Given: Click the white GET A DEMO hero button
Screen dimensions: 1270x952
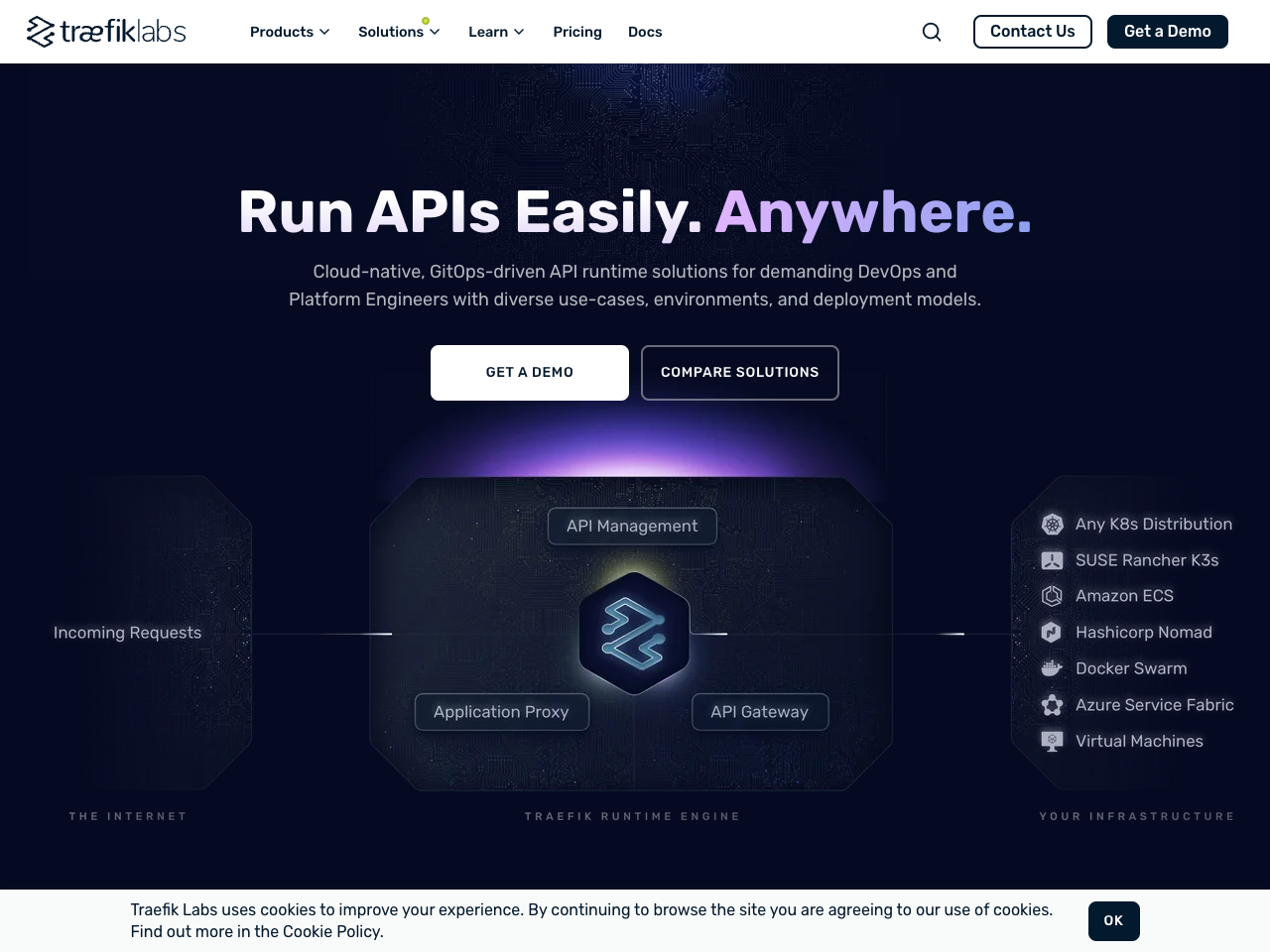Looking at the screenshot, I should click(x=530, y=373).
